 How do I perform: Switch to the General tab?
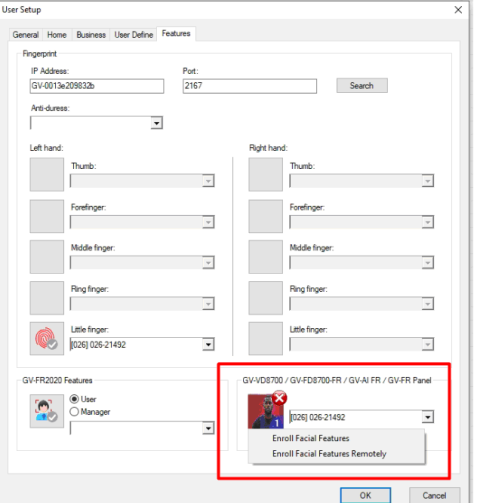click(x=26, y=35)
